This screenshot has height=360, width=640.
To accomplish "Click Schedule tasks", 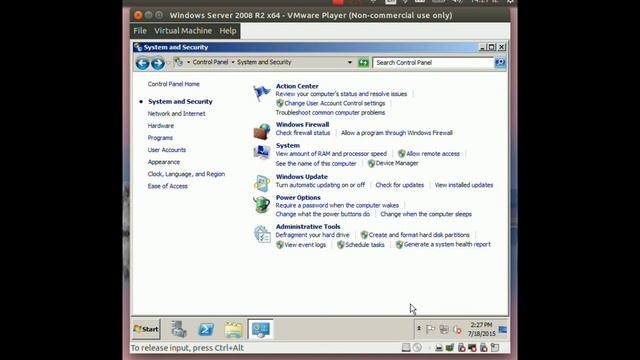I will coord(365,245).
